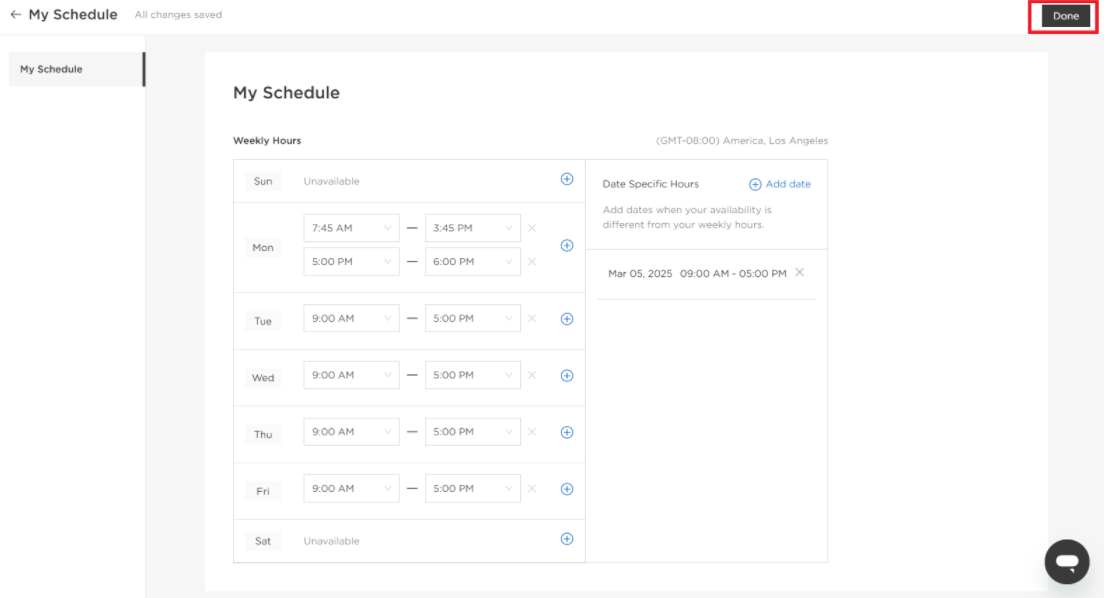Image resolution: width=1104 pixels, height=598 pixels.
Task: Remove Monday 7:45 AM to 3:45 PM slot
Action: 532,228
